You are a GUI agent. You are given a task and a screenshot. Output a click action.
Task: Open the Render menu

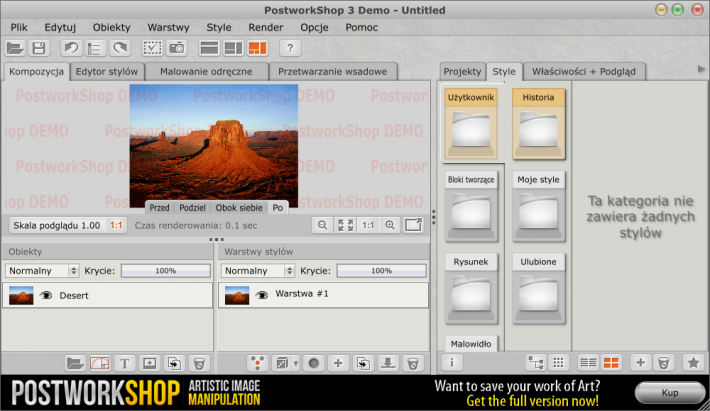pyautogui.click(x=265, y=27)
